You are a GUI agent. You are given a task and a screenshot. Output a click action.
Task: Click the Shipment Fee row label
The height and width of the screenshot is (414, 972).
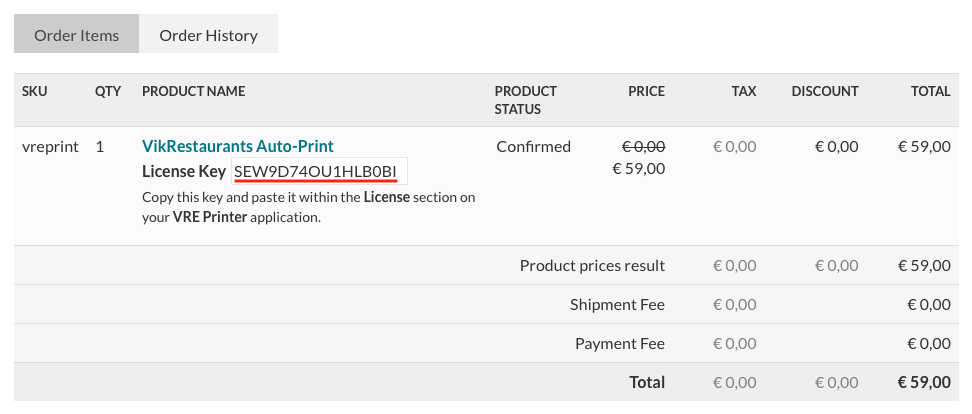(x=617, y=304)
